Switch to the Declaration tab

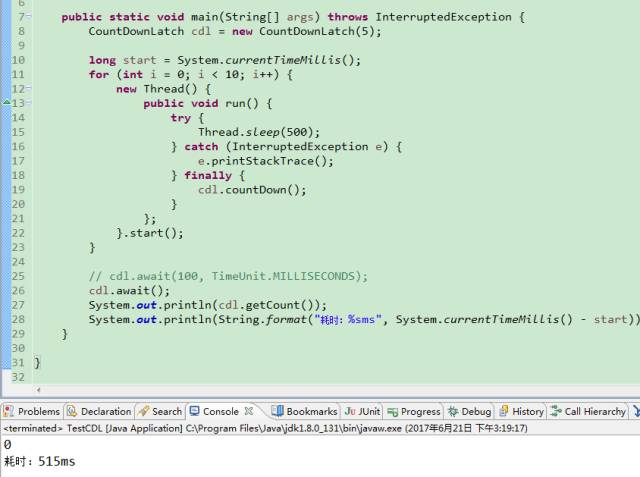pyautogui.click(x=99, y=411)
